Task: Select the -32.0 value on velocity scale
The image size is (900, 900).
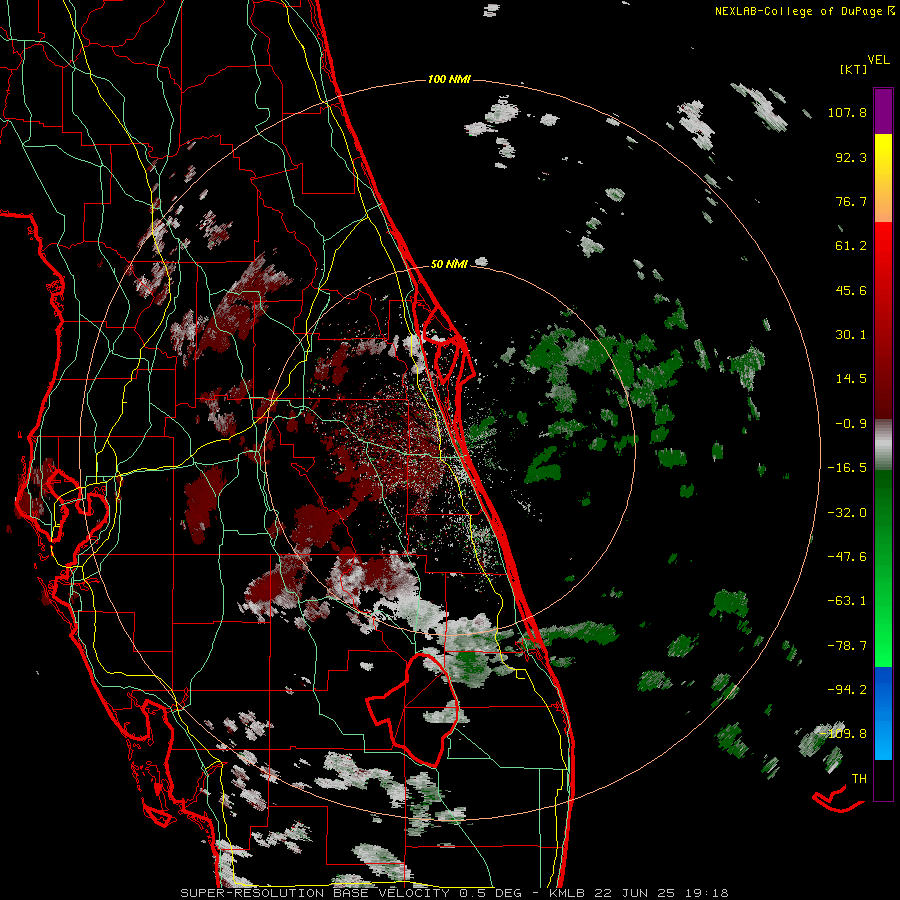Action: click(847, 513)
